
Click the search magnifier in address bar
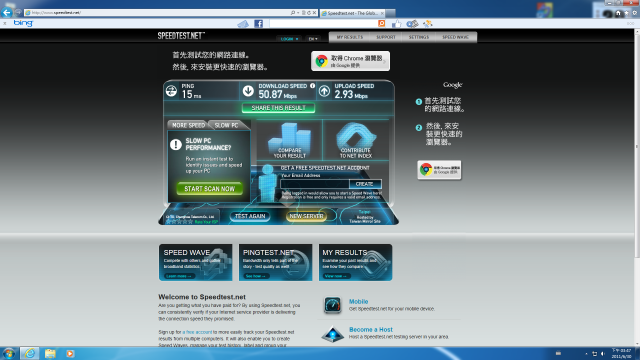(x=293, y=13)
